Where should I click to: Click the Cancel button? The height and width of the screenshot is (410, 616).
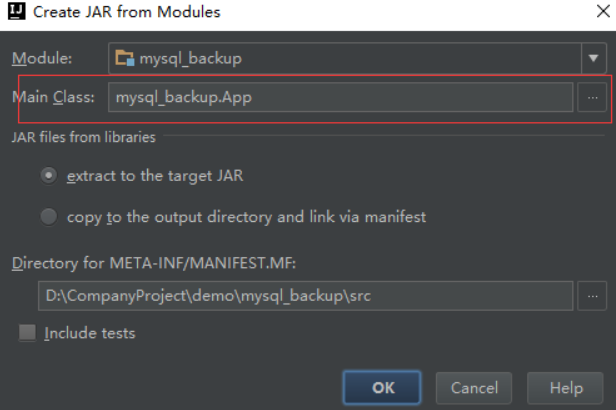[x=474, y=387]
